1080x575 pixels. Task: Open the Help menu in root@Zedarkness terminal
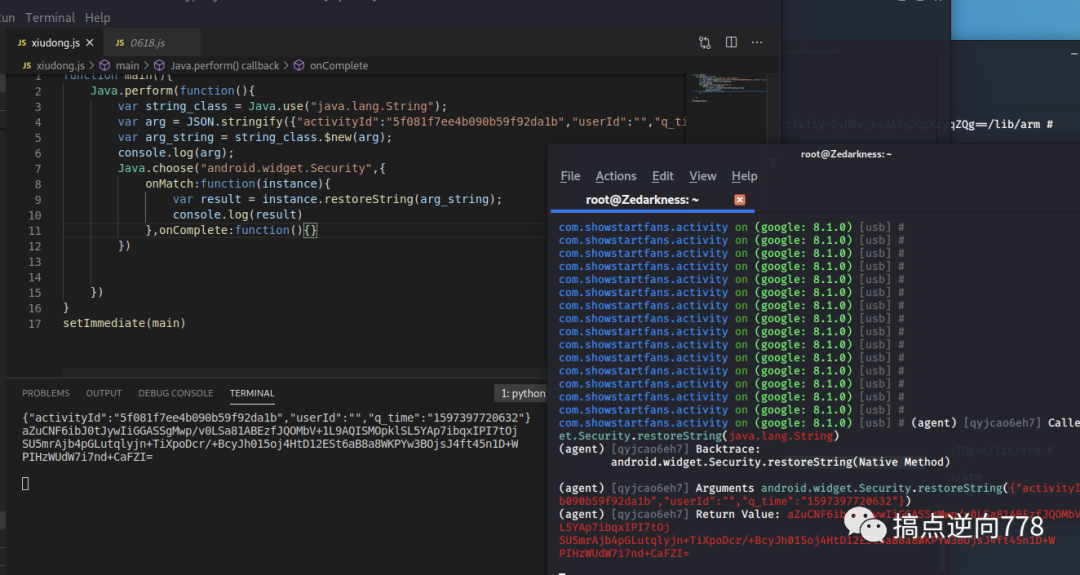744,176
